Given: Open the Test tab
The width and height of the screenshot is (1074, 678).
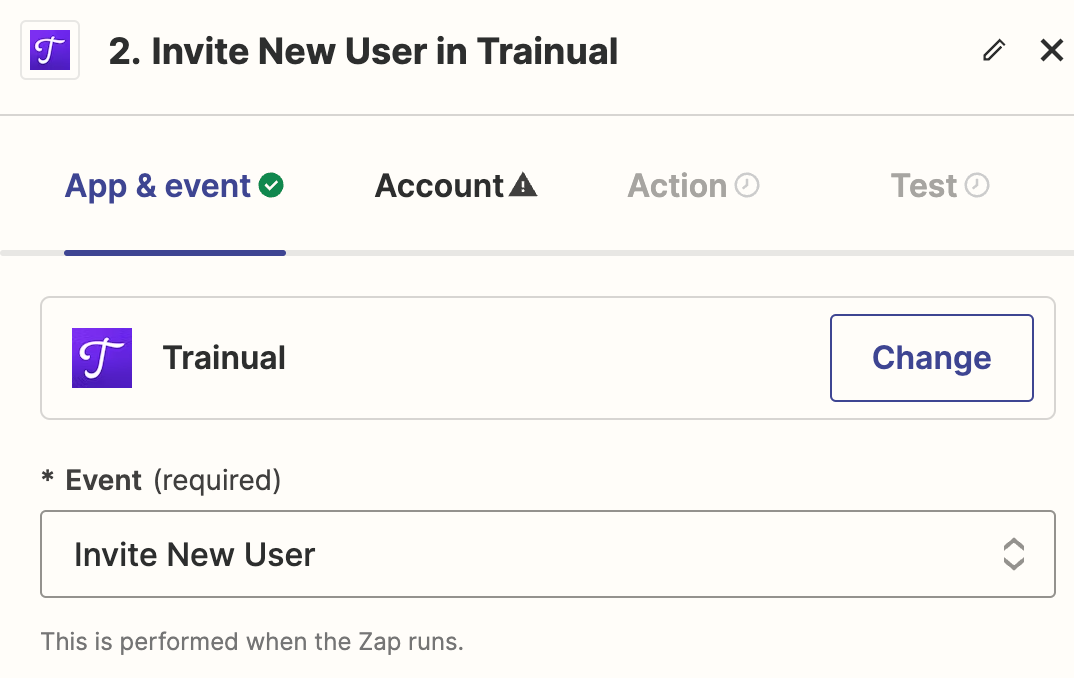Looking at the screenshot, I should [940, 186].
